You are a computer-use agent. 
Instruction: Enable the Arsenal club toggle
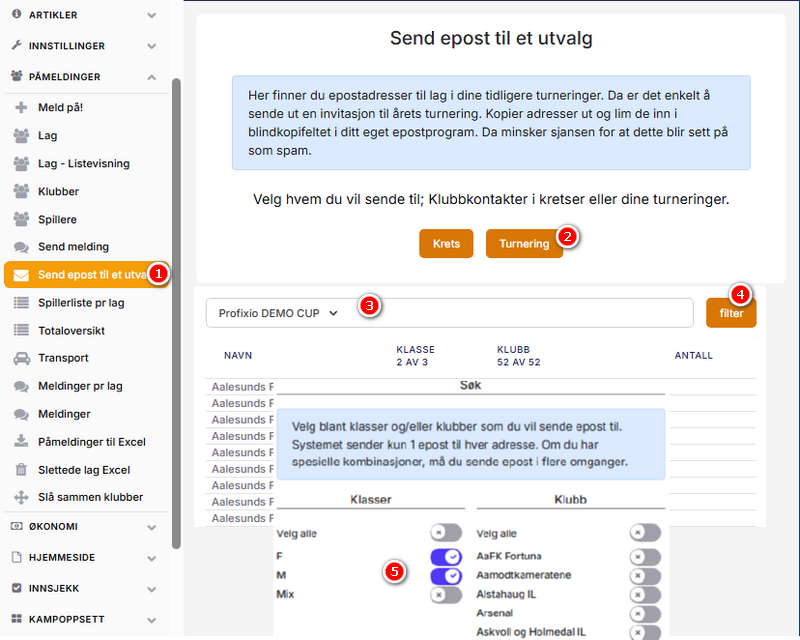[645, 614]
